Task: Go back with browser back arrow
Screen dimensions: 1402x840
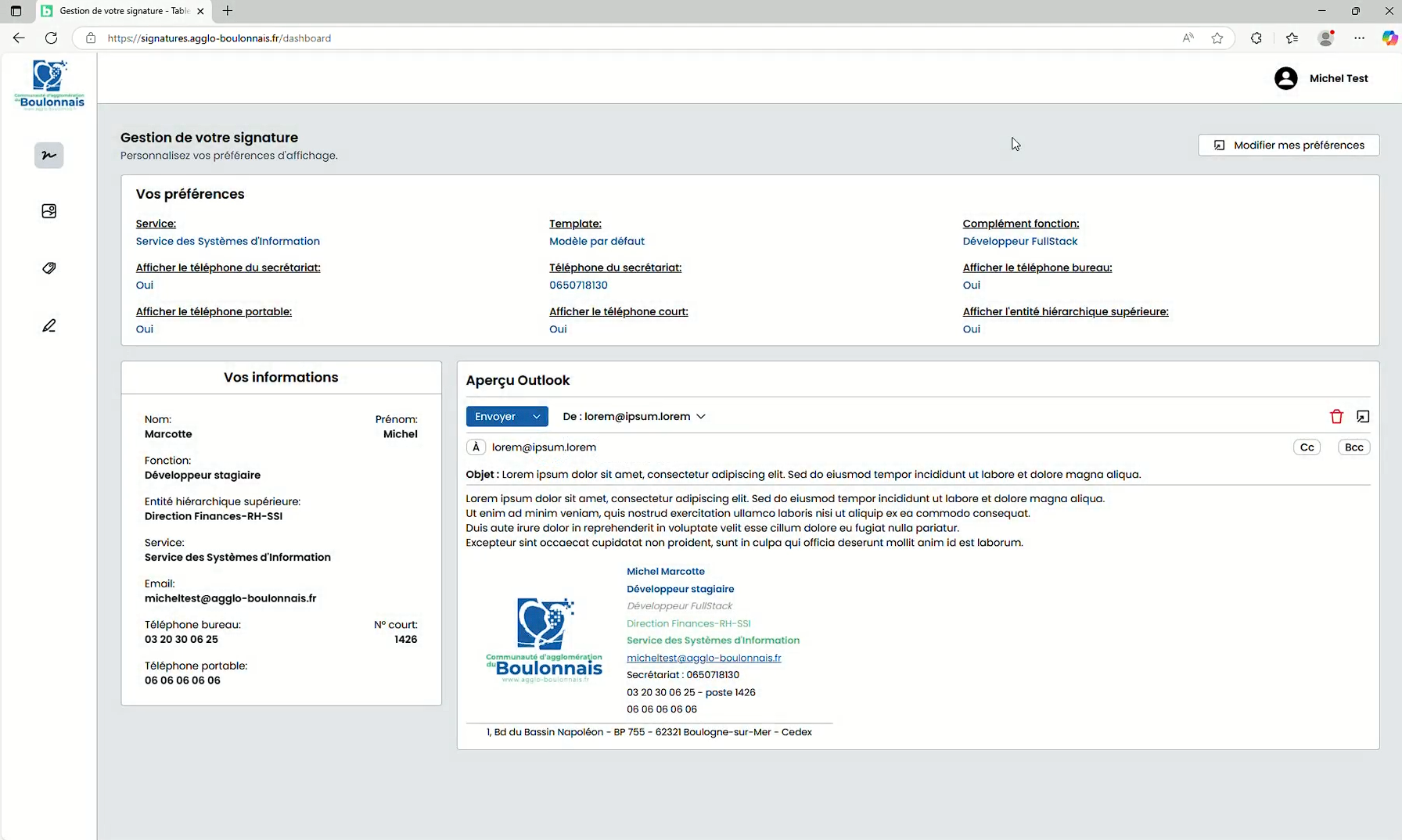Action: [19, 38]
